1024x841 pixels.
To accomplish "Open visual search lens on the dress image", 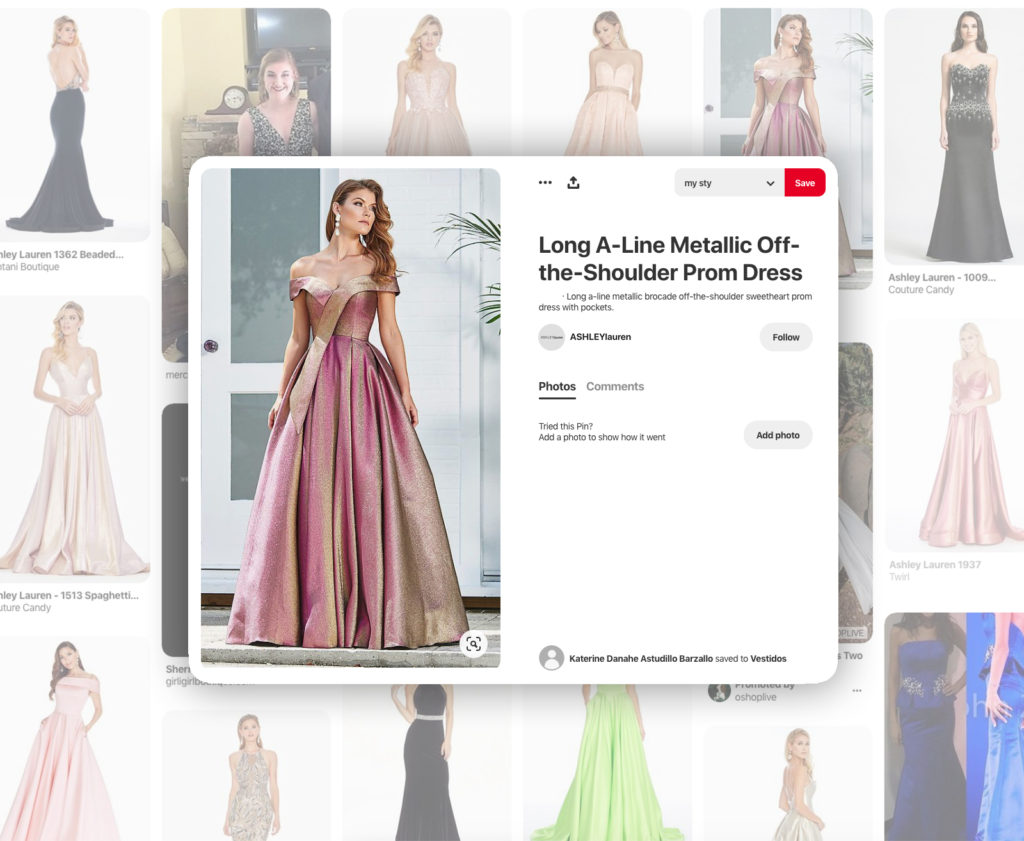I will coord(473,644).
